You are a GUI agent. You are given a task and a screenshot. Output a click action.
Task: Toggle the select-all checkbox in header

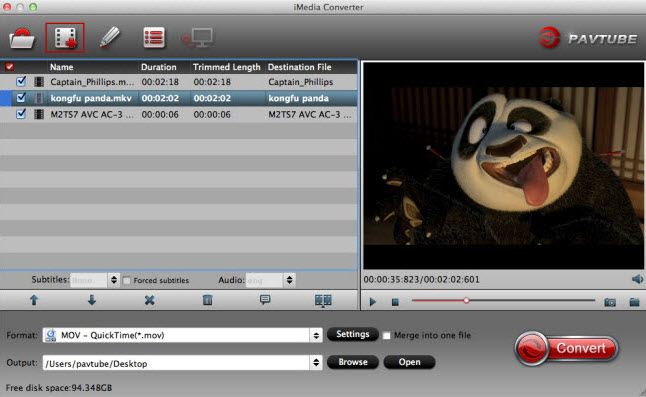pos(9,67)
